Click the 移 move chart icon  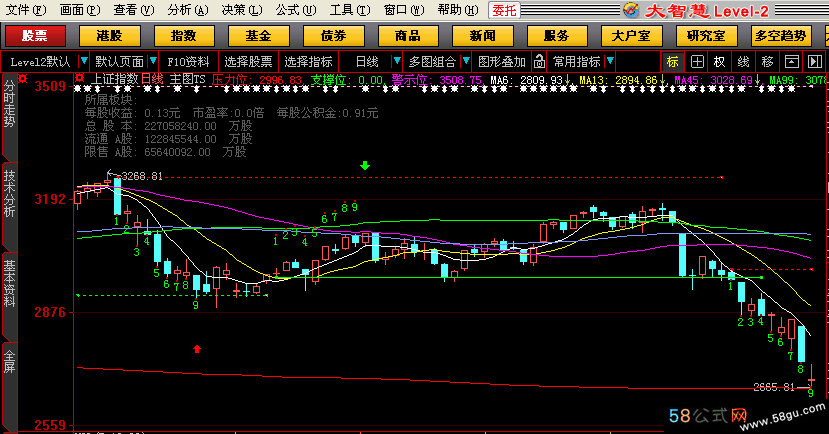pos(767,61)
